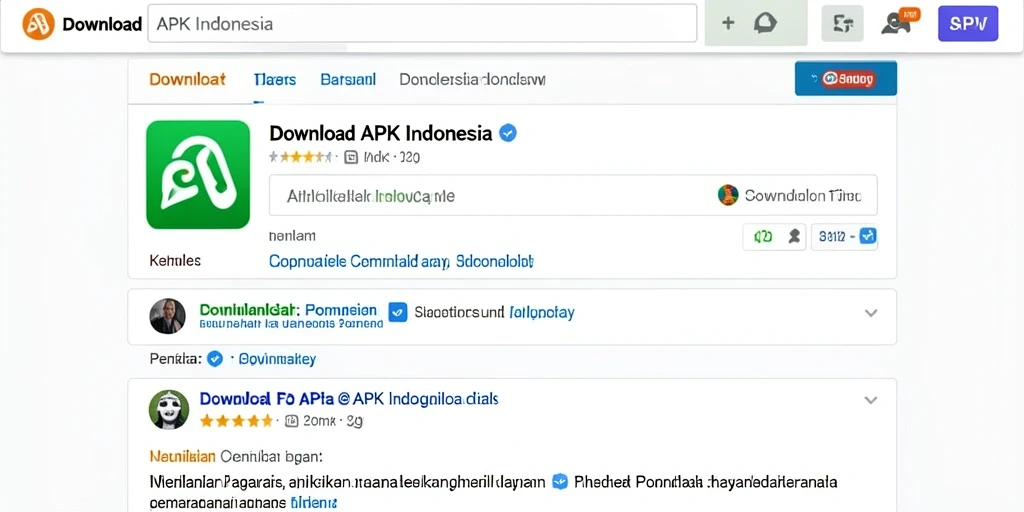1024x512 pixels.
Task: Click the nenlam text label
Action: pyautogui.click(x=292, y=235)
